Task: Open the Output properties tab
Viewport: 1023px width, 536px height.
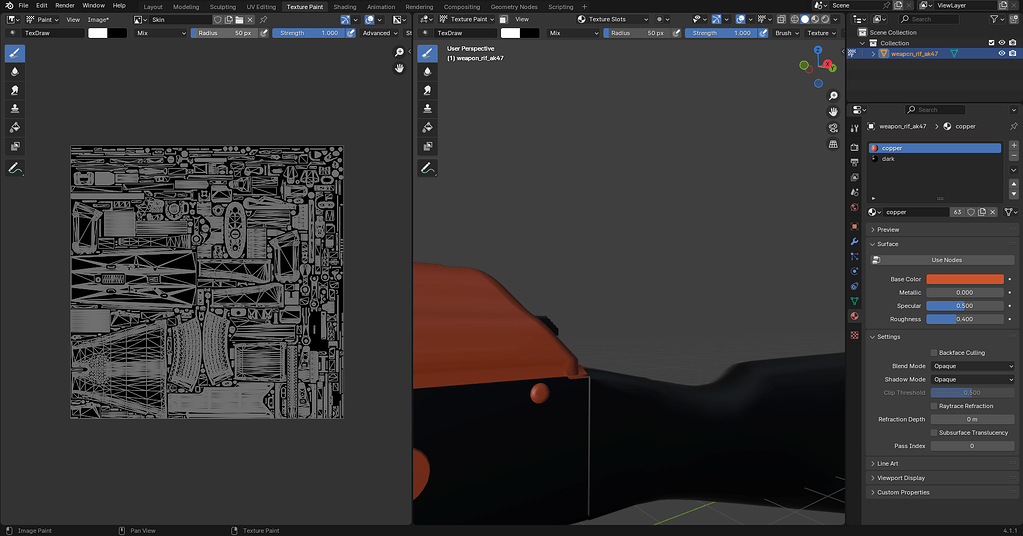Action: click(855, 162)
